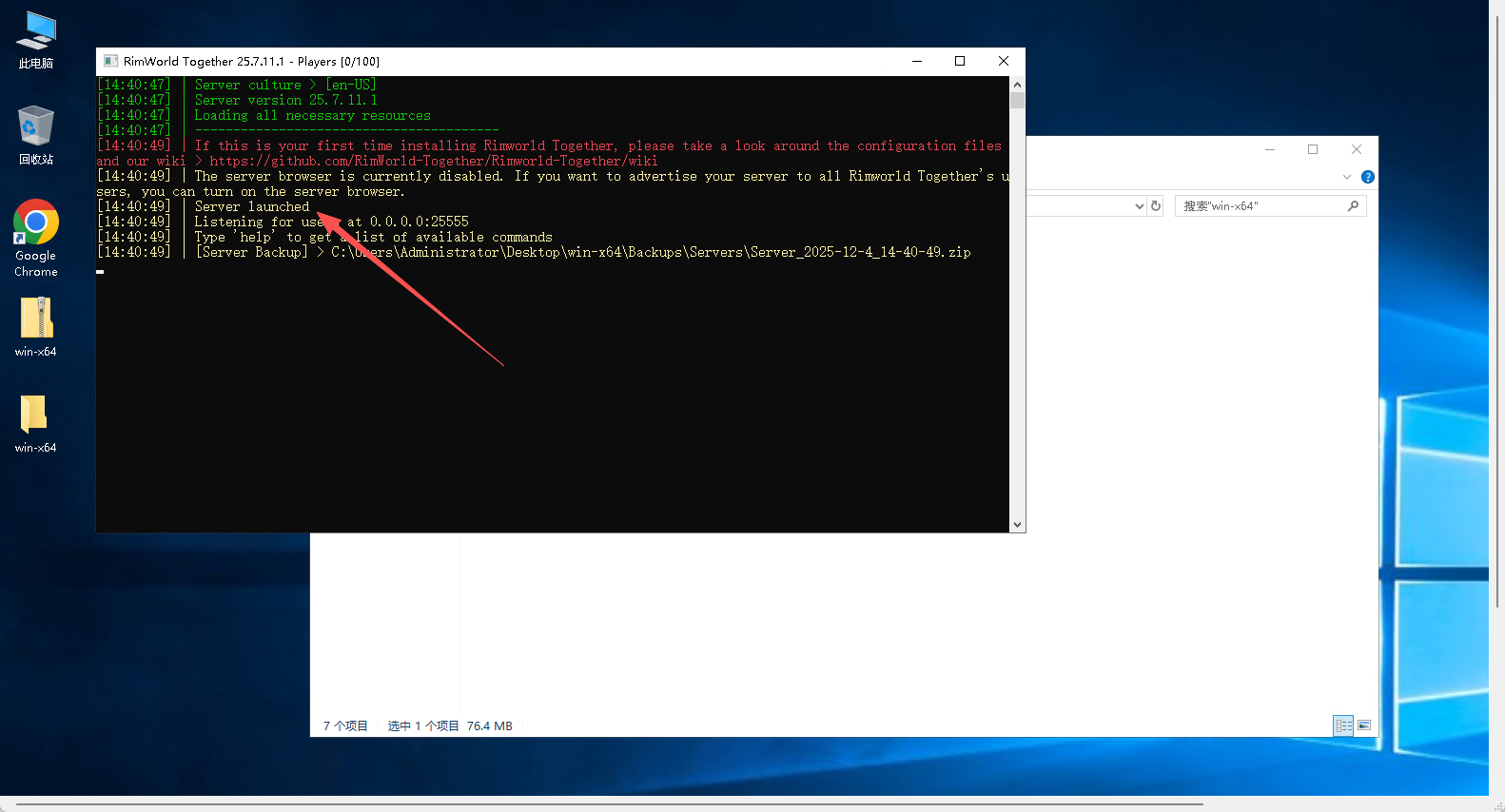Click the console scrollbar up arrow
Screen dimensions: 1505x812
(1017, 84)
